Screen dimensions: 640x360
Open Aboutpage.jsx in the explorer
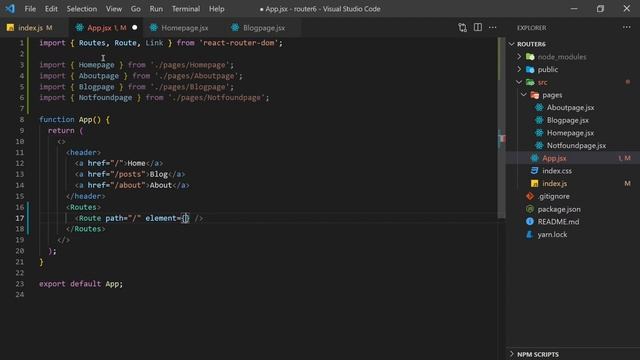click(570, 108)
